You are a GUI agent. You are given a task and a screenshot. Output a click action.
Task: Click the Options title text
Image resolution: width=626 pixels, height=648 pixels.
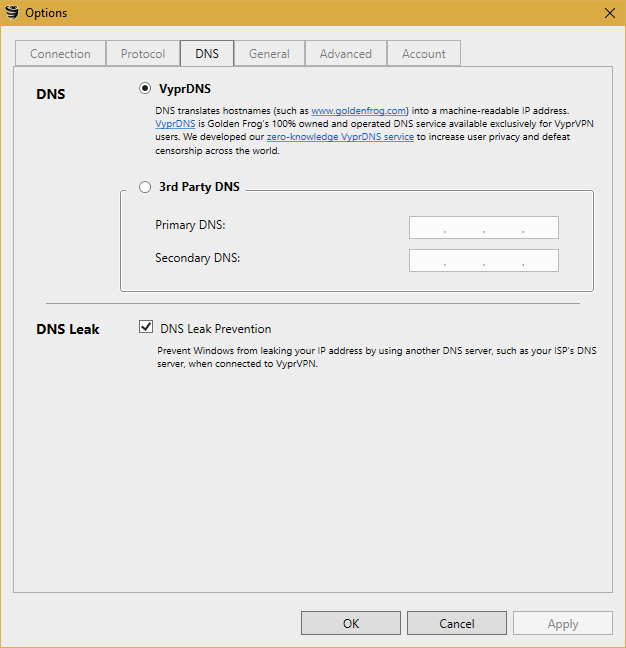point(46,13)
